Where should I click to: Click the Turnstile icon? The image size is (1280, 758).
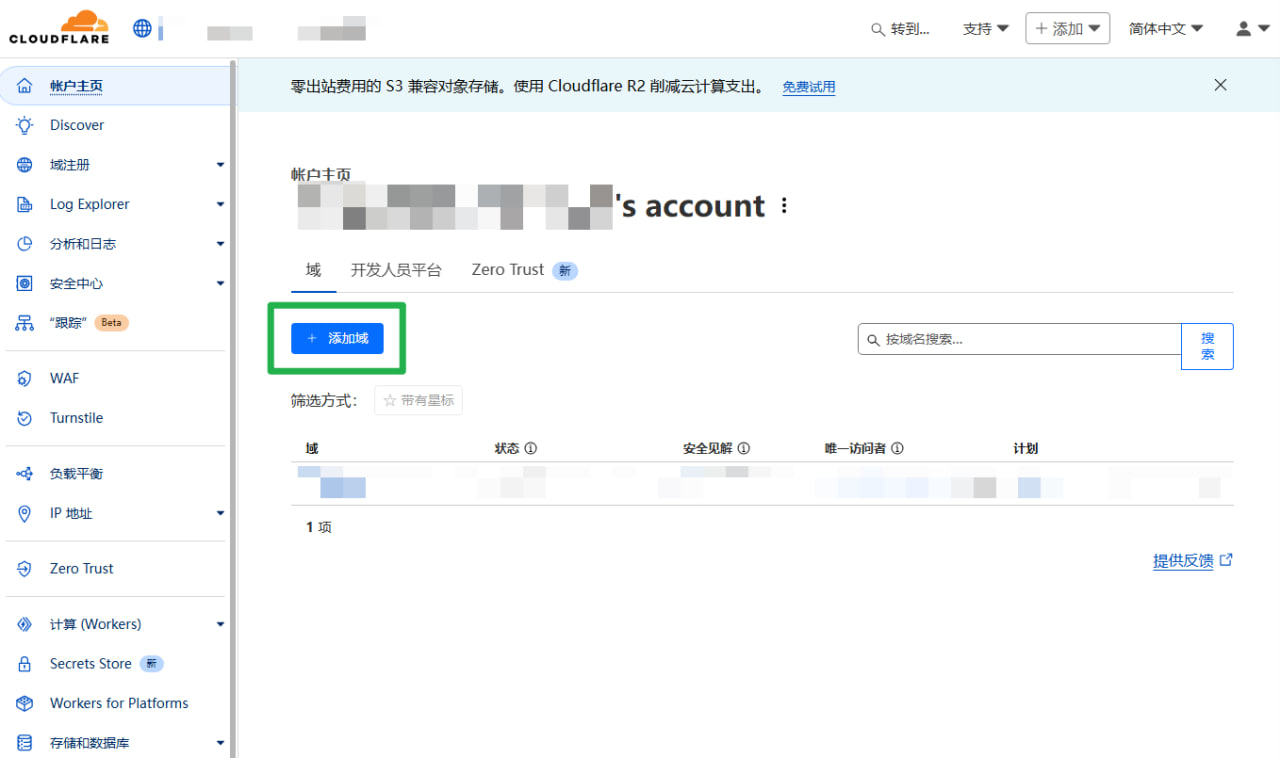[x=25, y=418]
